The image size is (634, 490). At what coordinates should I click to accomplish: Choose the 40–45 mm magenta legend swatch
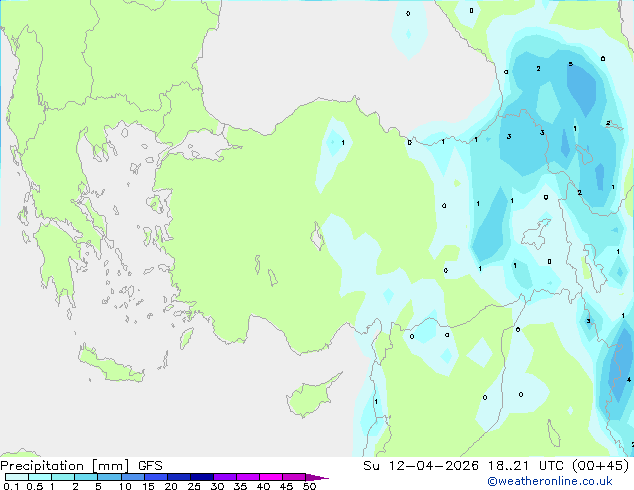click(x=271, y=477)
